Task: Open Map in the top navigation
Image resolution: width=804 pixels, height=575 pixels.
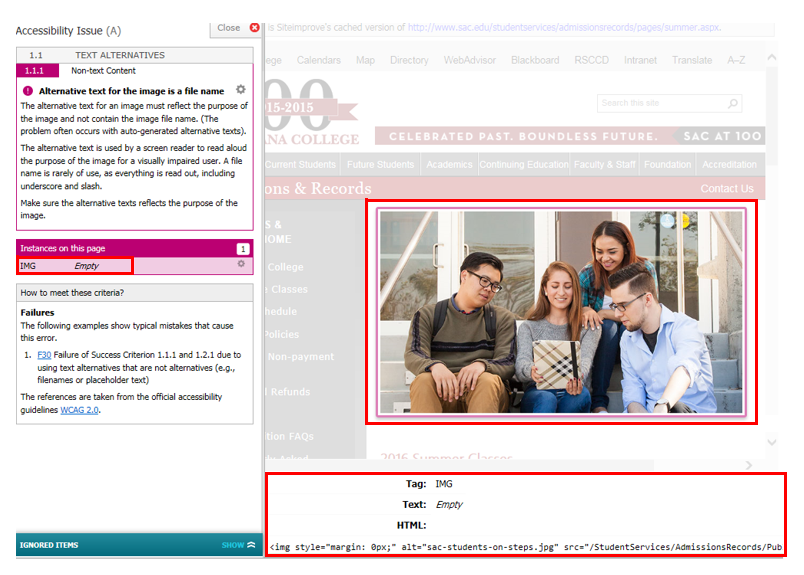Action: pyautogui.click(x=365, y=60)
